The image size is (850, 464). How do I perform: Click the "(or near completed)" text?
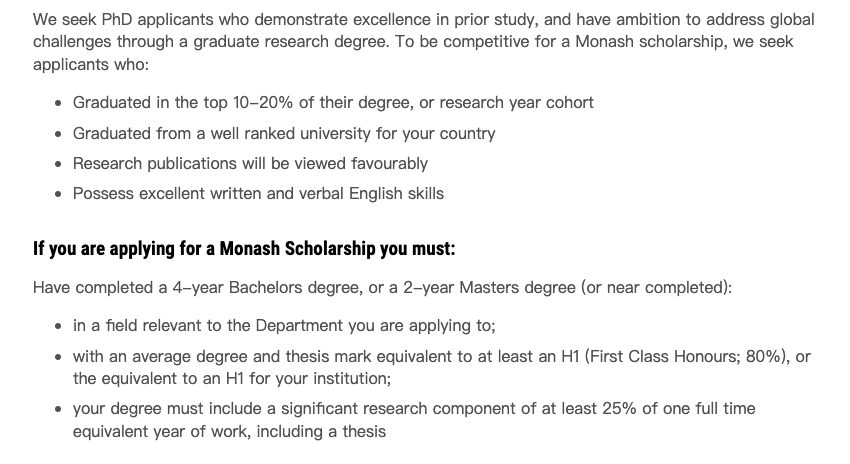657,288
